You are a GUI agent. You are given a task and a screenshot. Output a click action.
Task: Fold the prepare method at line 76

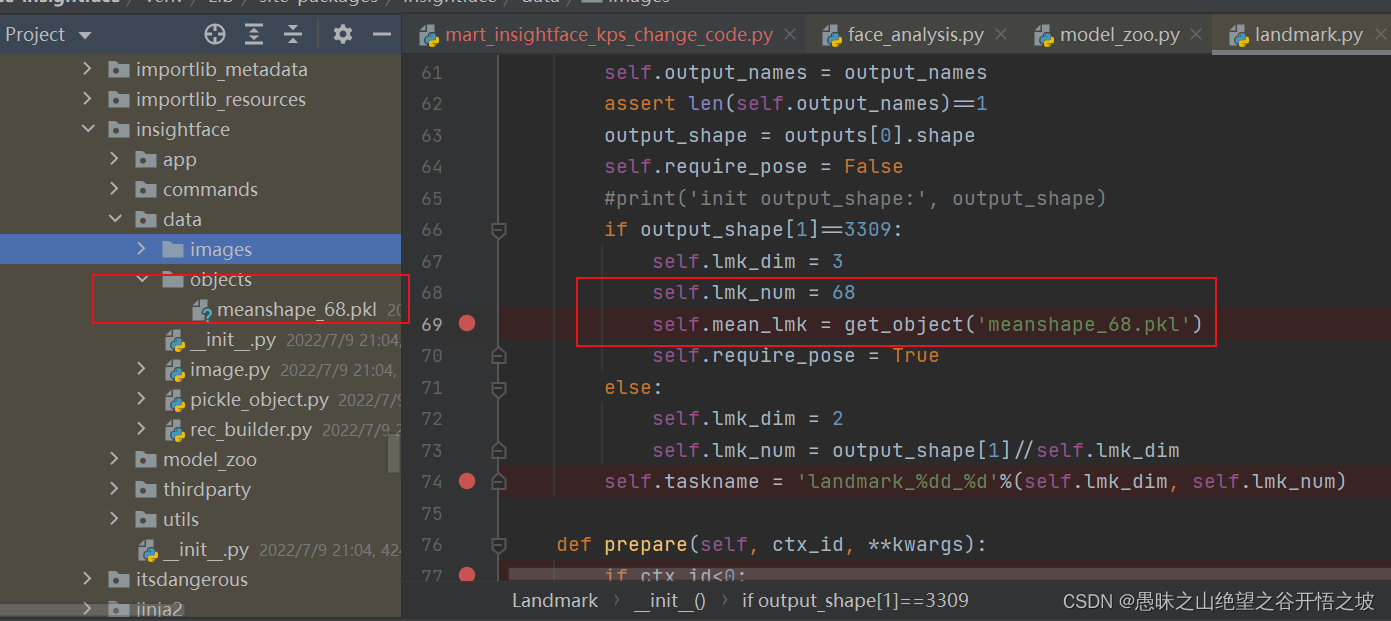[x=498, y=545]
